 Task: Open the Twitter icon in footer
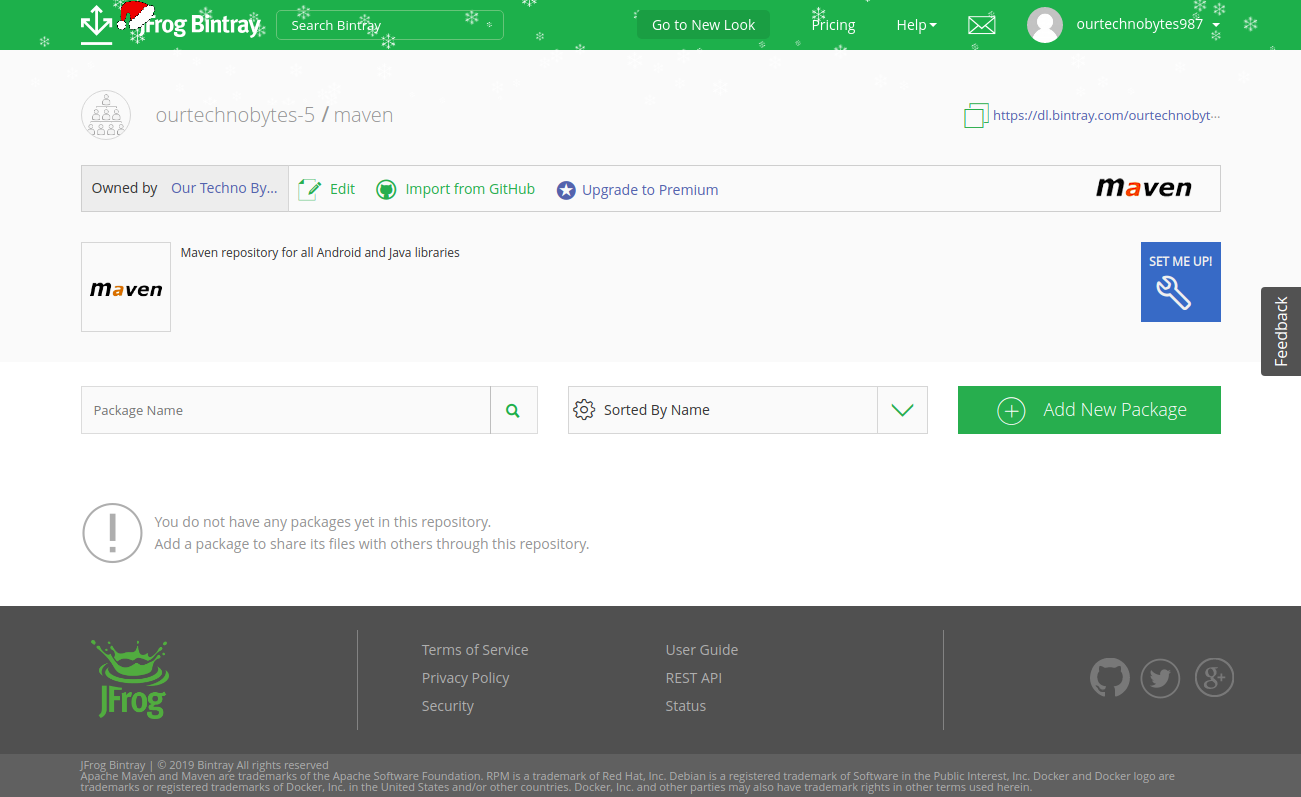(1160, 678)
